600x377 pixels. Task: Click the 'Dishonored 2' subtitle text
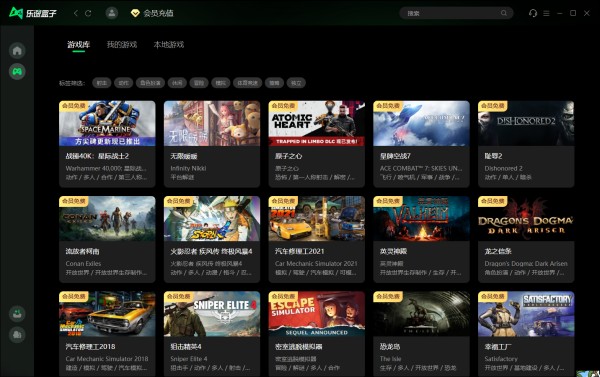504,168
